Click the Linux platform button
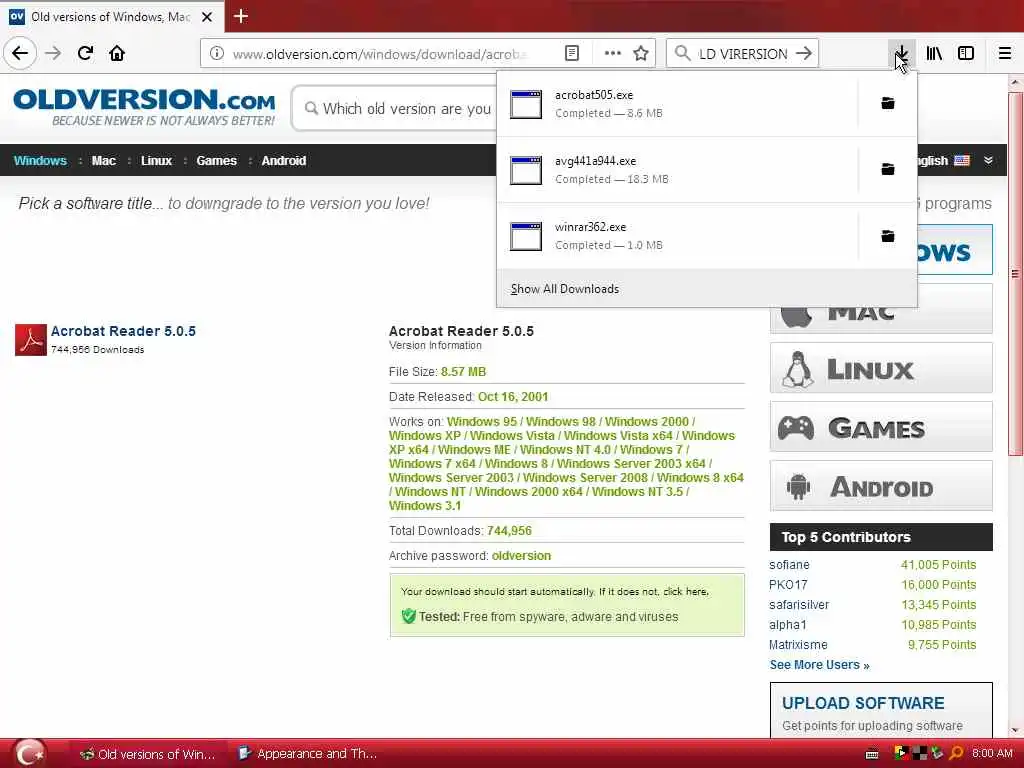The width and height of the screenshot is (1024, 768). pos(881,368)
